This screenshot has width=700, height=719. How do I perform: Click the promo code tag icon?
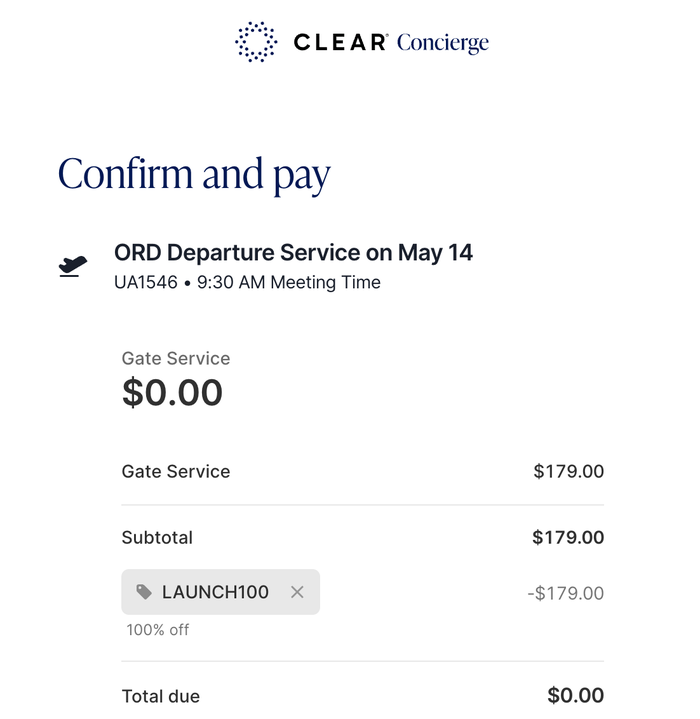[x=144, y=592]
